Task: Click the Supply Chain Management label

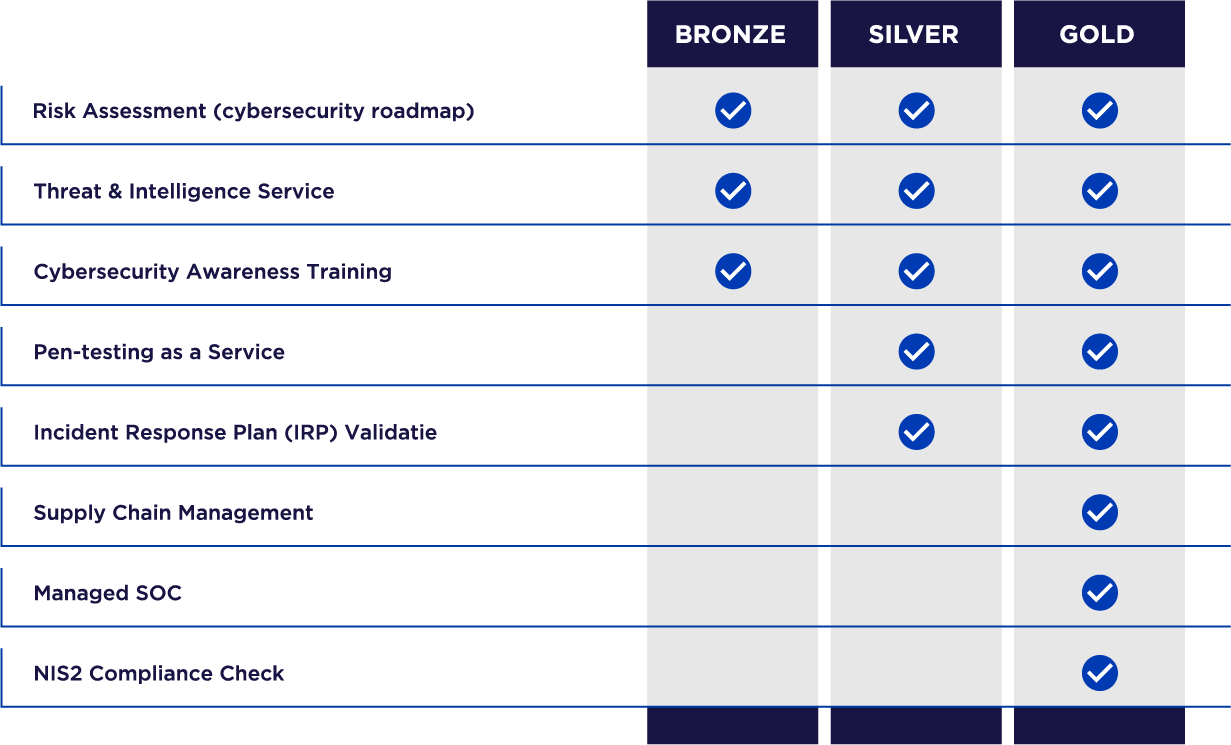Action: 173,513
